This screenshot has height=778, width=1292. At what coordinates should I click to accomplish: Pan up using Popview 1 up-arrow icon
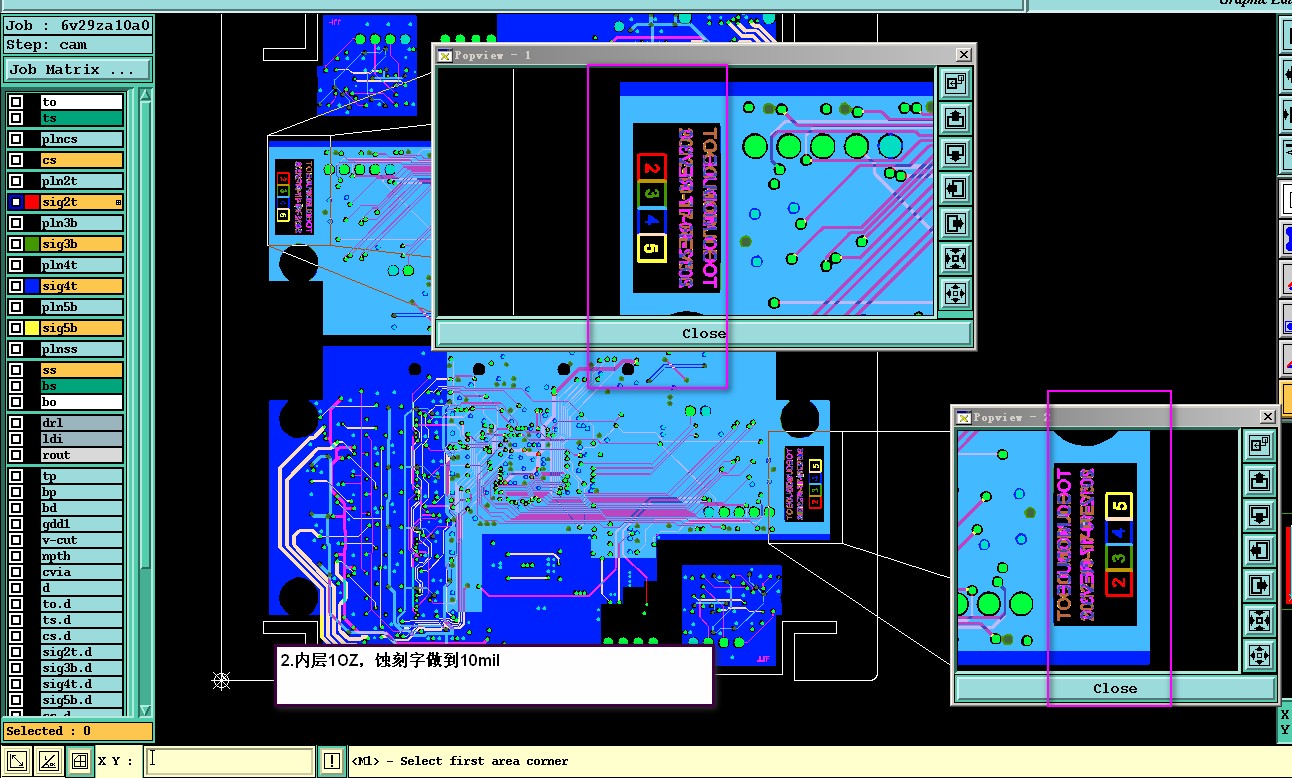point(955,118)
